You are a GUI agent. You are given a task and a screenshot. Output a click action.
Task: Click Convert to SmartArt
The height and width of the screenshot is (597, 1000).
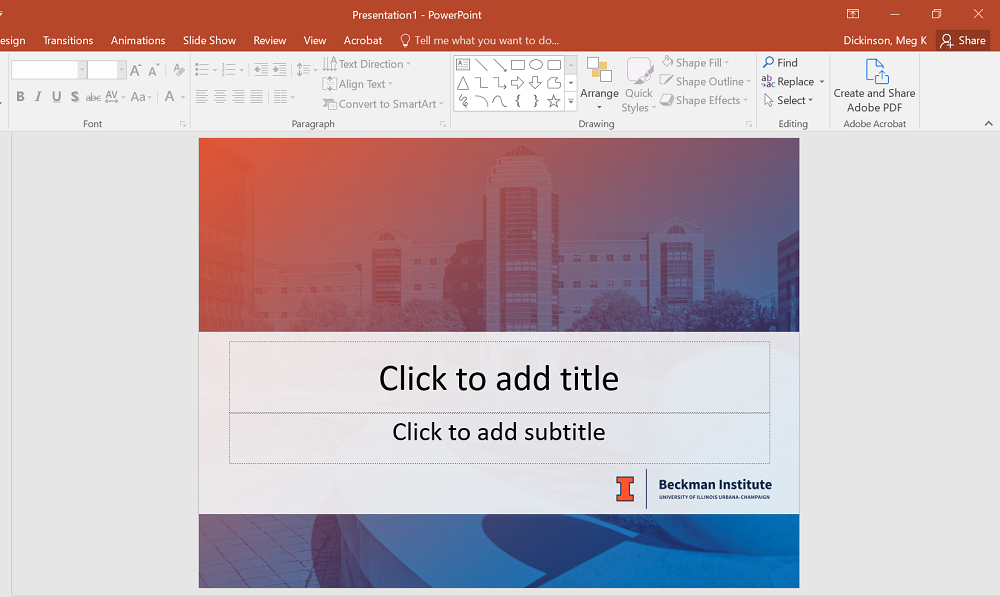[x=383, y=104]
